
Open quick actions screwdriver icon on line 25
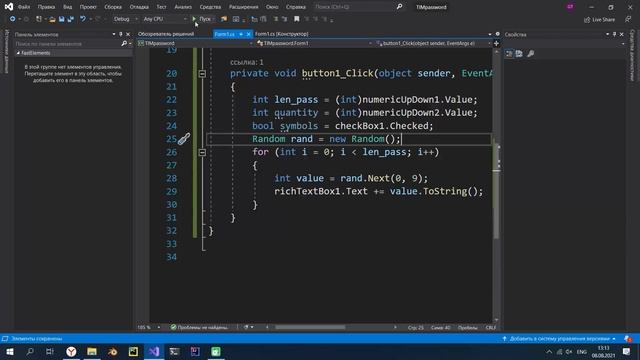(x=184, y=139)
